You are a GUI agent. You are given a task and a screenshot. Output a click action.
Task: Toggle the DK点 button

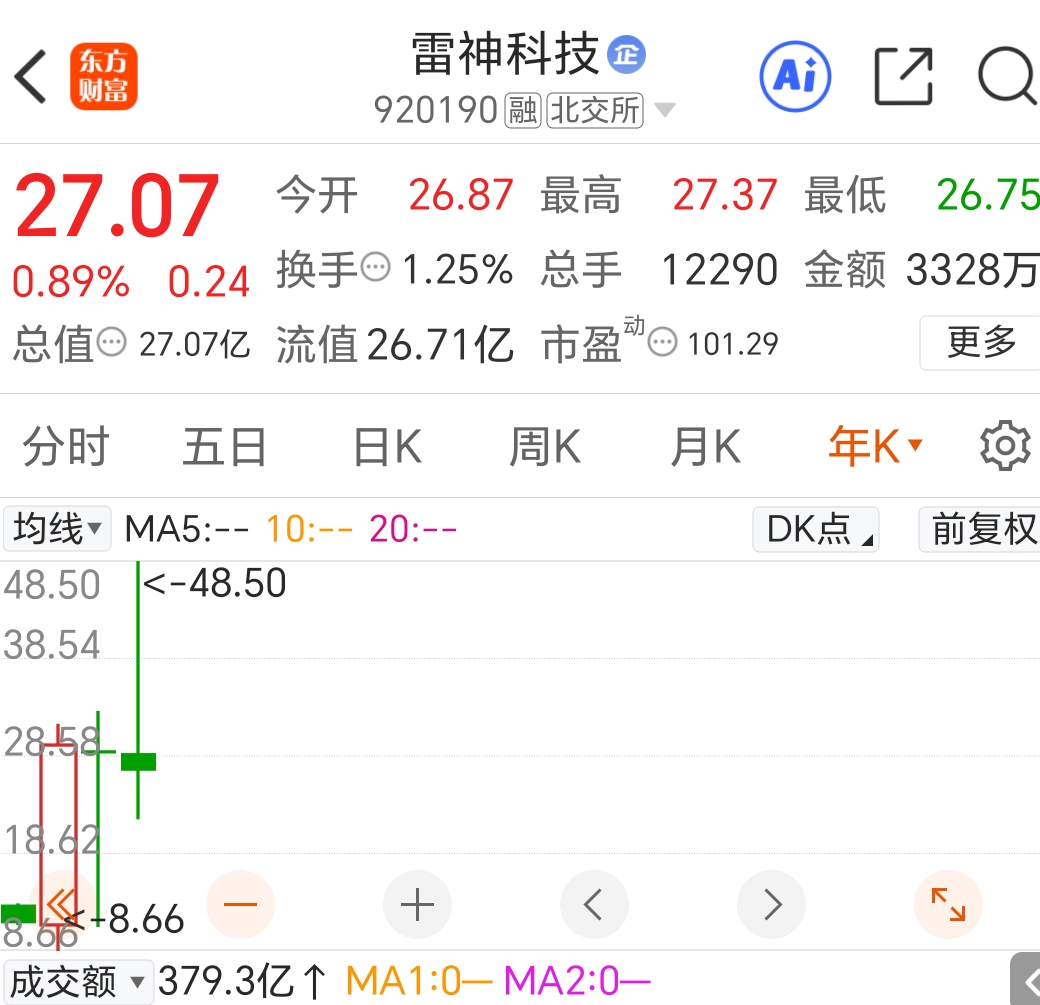(x=816, y=529)
